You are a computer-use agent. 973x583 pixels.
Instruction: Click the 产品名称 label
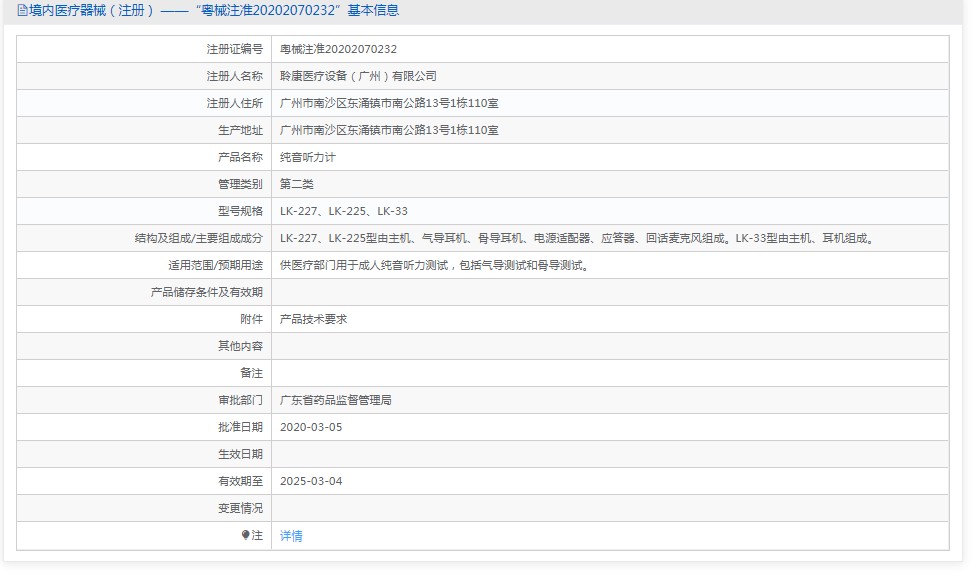240,158
